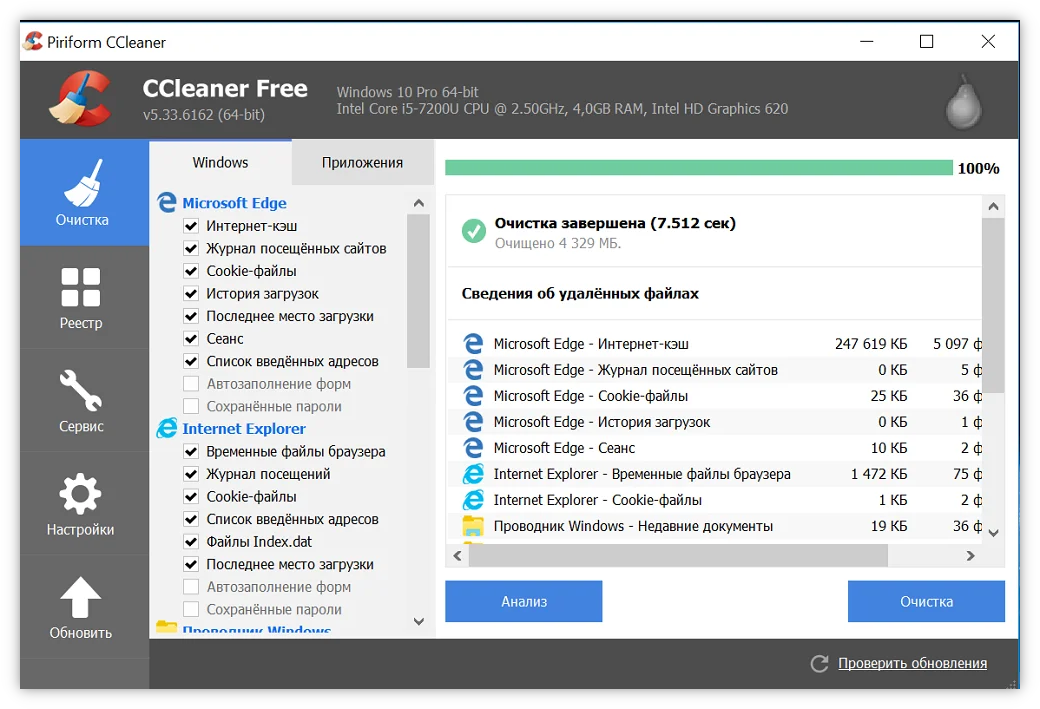Open the Реестр registry section
Image resolution: width=1040 pixels, height=709 pixels.
tap(82, 297)
